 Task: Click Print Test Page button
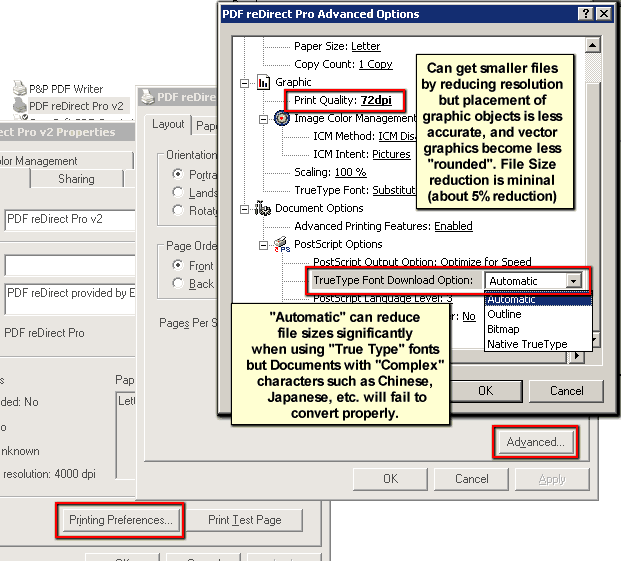point(244,520)
